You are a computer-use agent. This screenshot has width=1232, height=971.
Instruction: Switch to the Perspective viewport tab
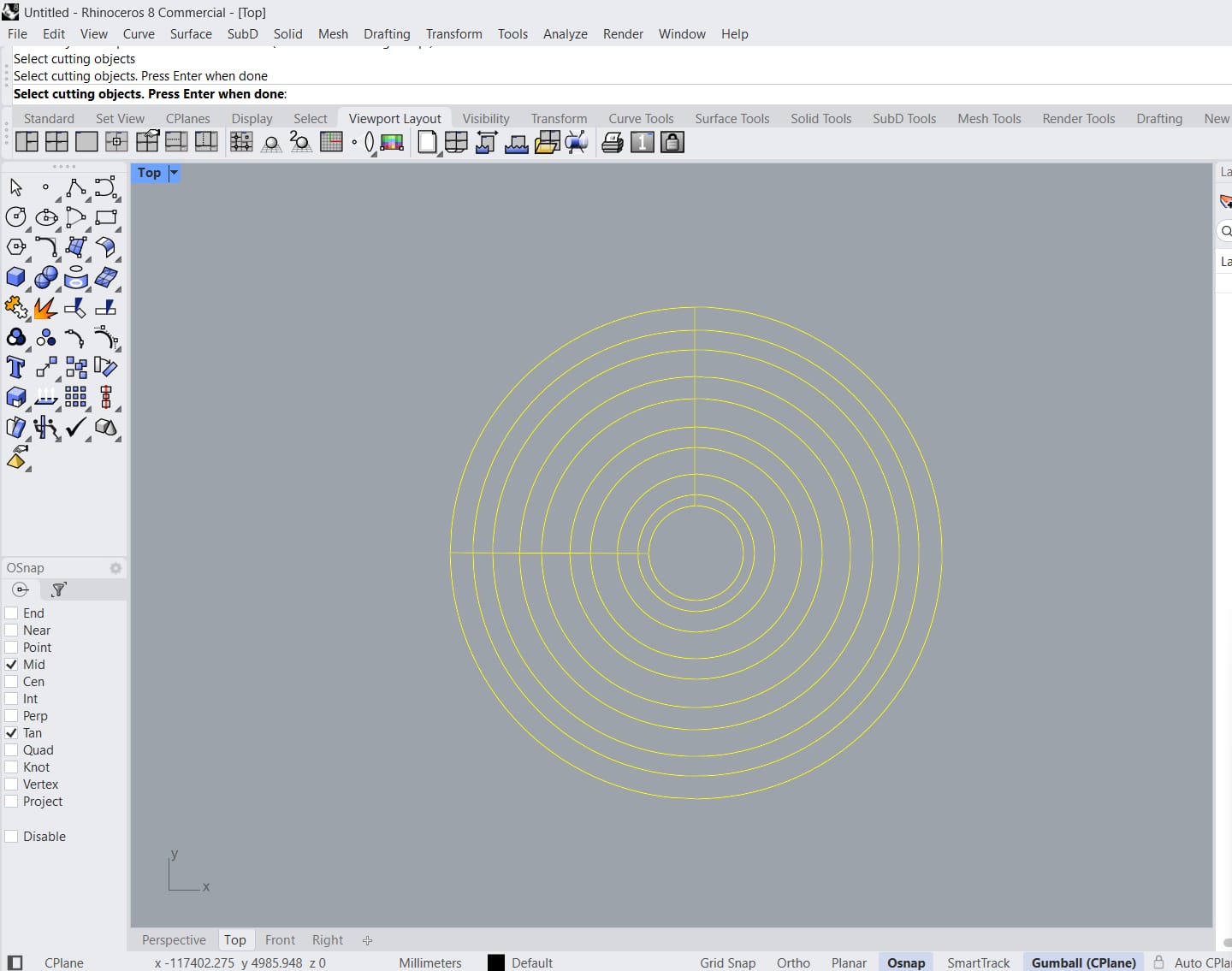coord(174,939)
